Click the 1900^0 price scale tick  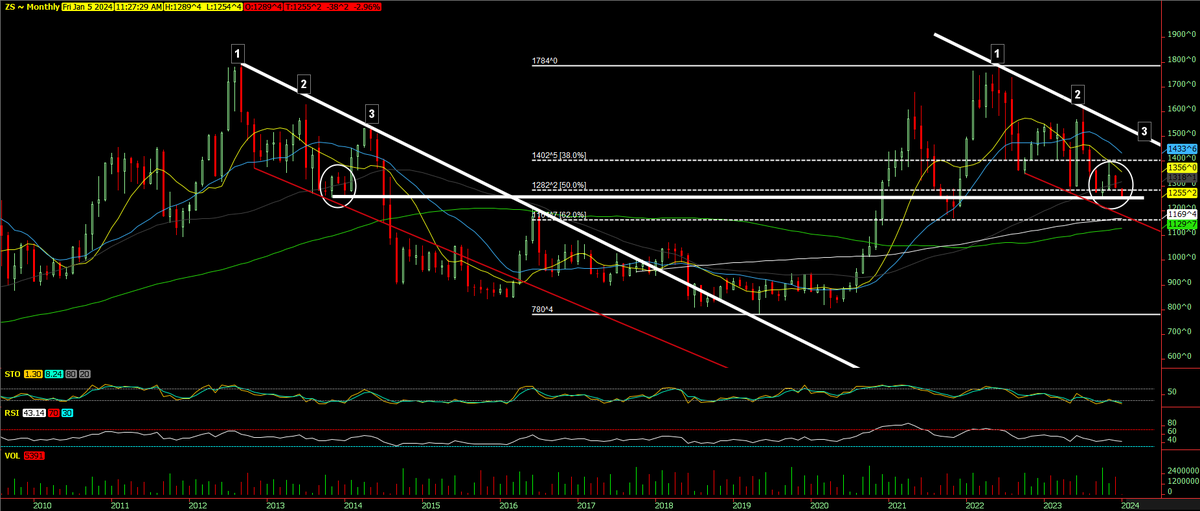(1182, 34)
